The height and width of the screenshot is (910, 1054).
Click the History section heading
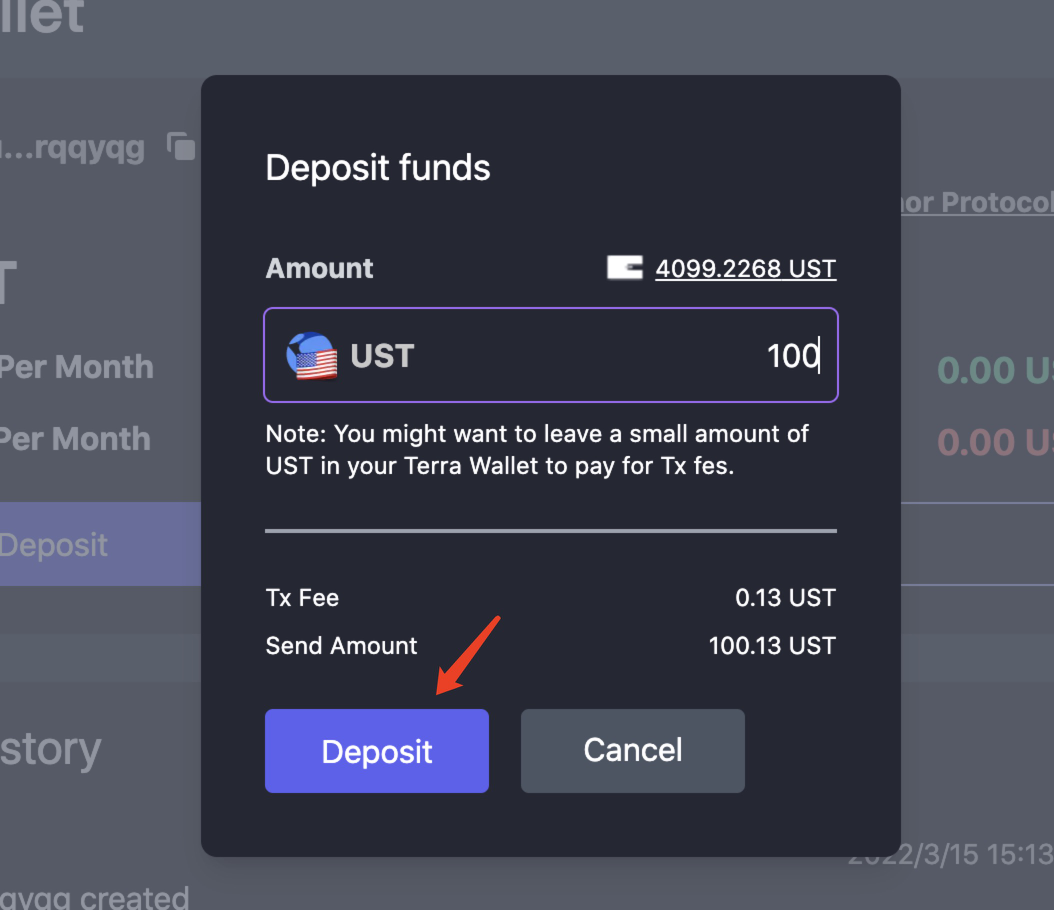50,749
